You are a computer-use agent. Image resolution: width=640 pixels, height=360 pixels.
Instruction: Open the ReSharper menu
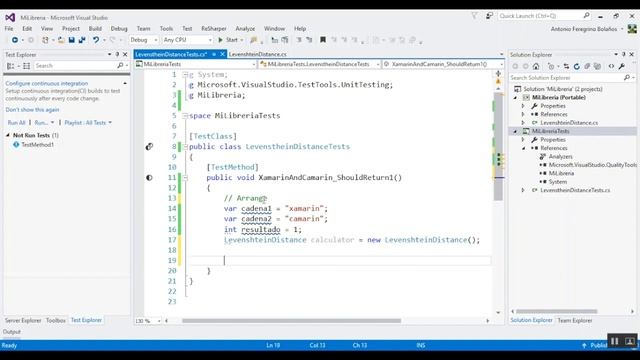[x=214, y=29]
